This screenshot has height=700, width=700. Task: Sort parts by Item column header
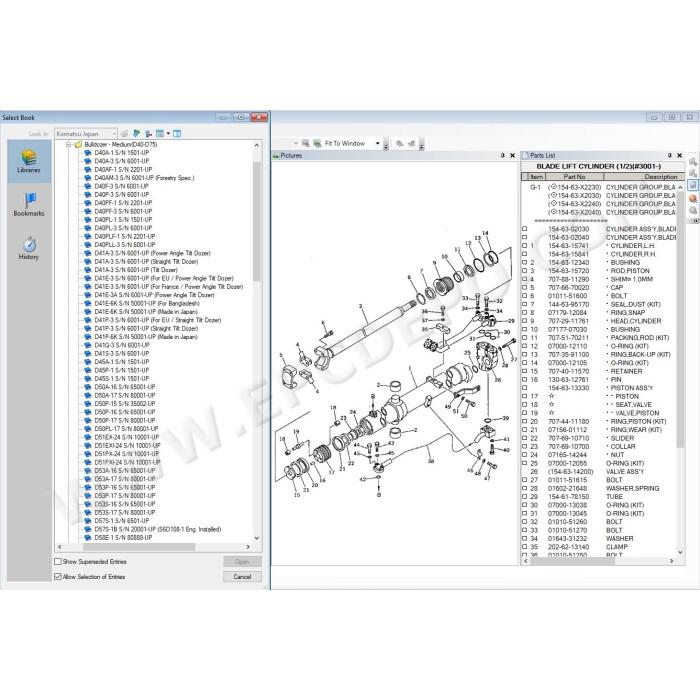pos(537,177)
